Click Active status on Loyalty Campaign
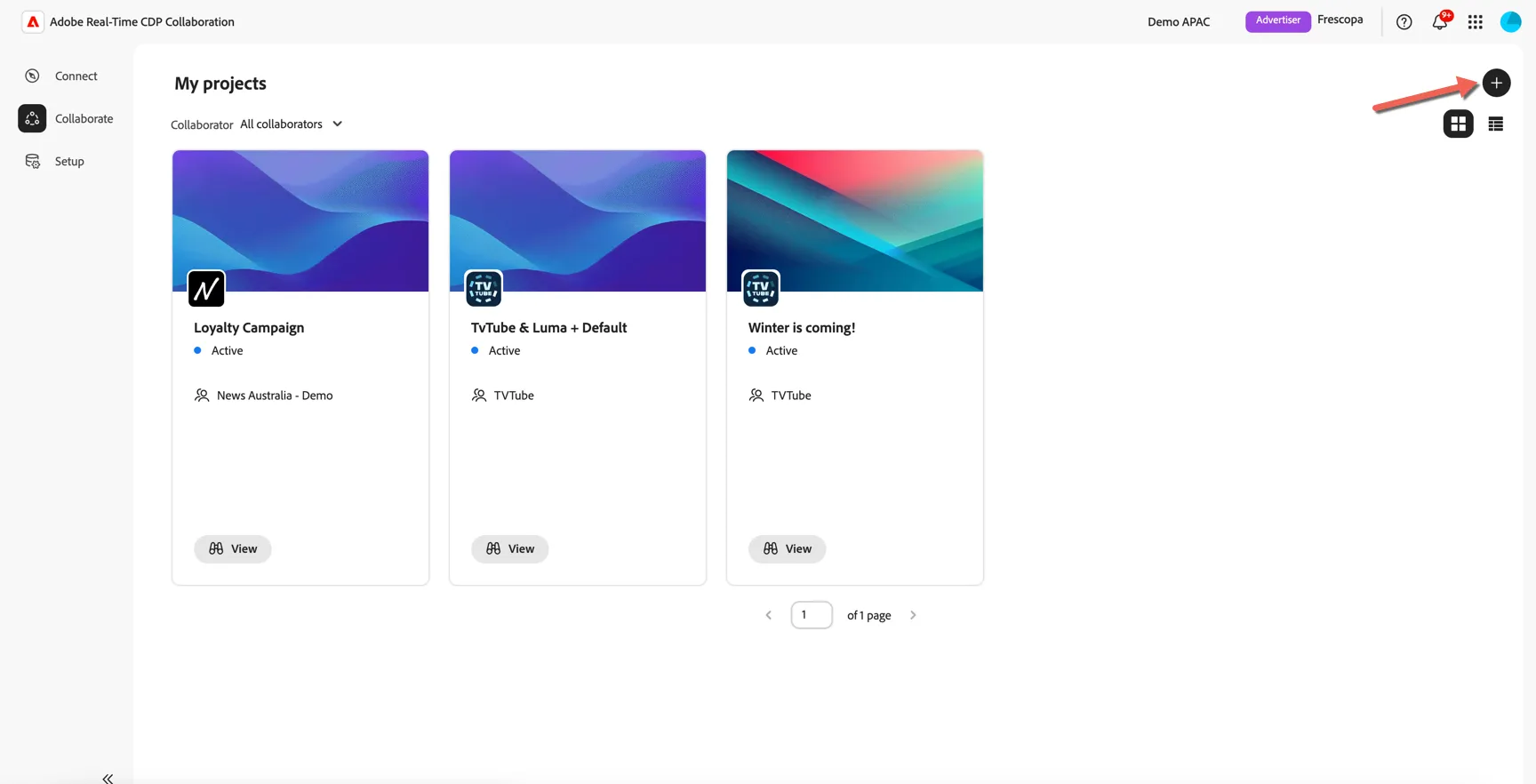This screenshot has width=1536, height=784. [x=227, y=350]
